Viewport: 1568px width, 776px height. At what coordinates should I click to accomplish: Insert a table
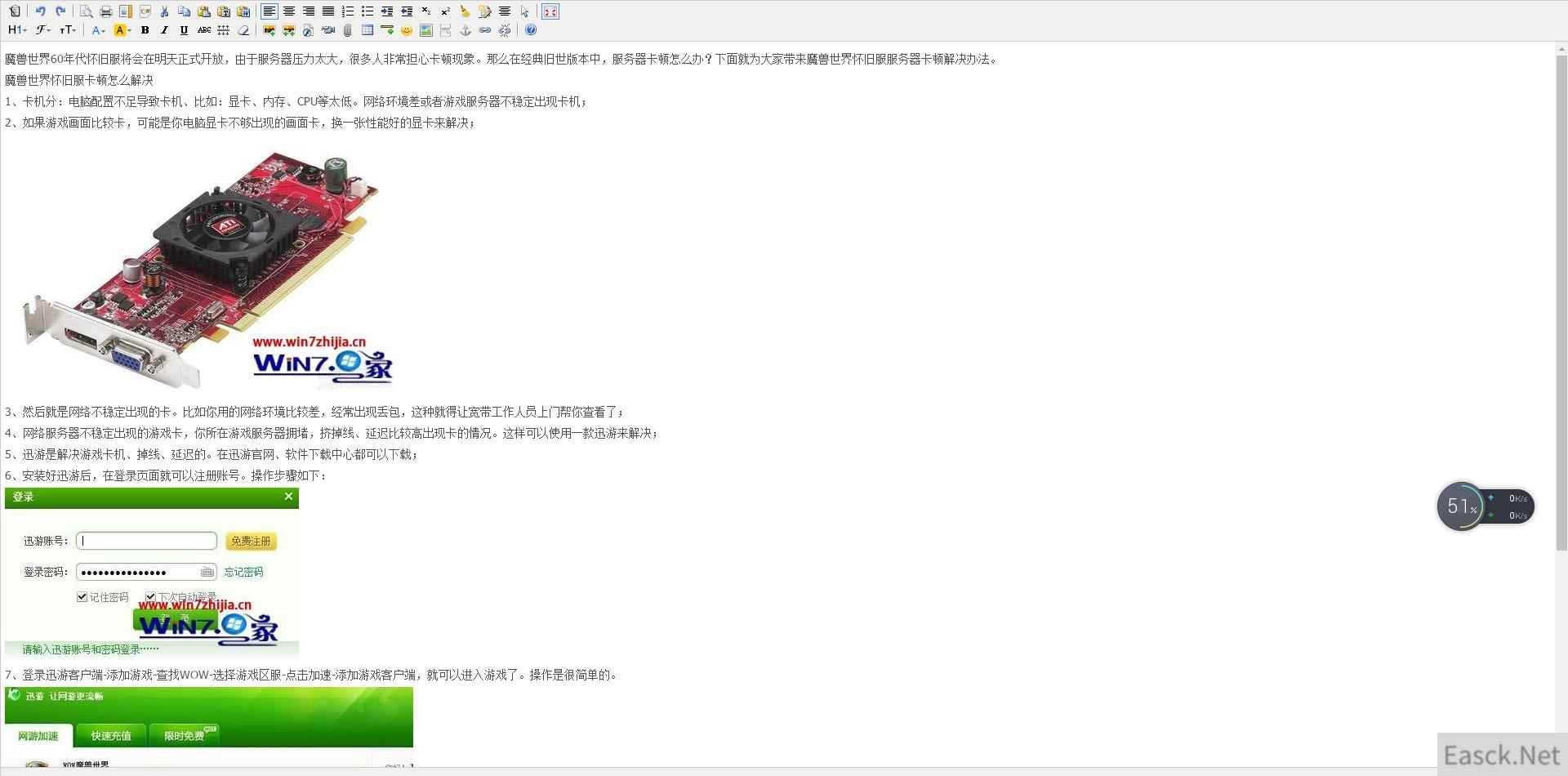point(367,30)
